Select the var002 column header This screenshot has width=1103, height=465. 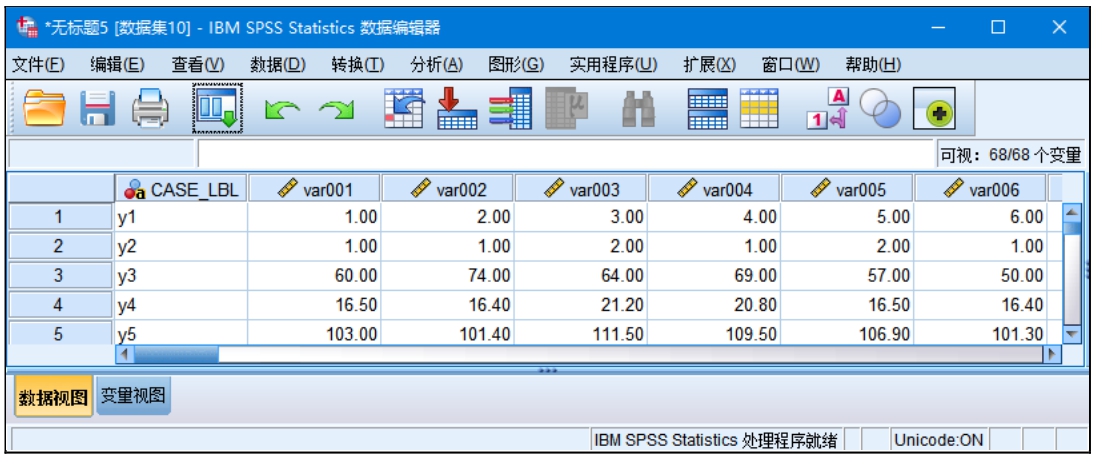pos(448,189)
